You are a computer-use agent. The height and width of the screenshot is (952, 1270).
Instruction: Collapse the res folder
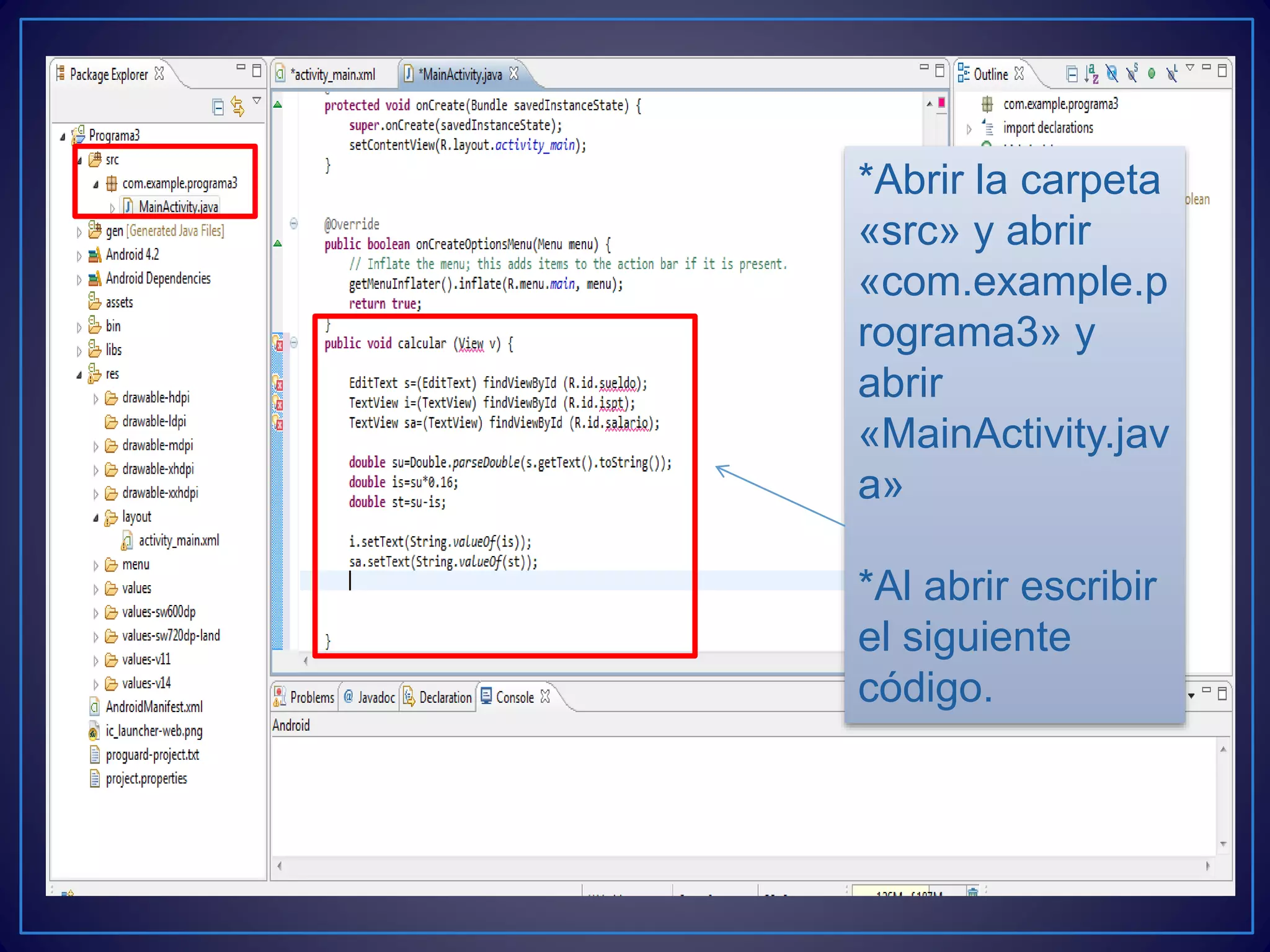coord(79,375)
